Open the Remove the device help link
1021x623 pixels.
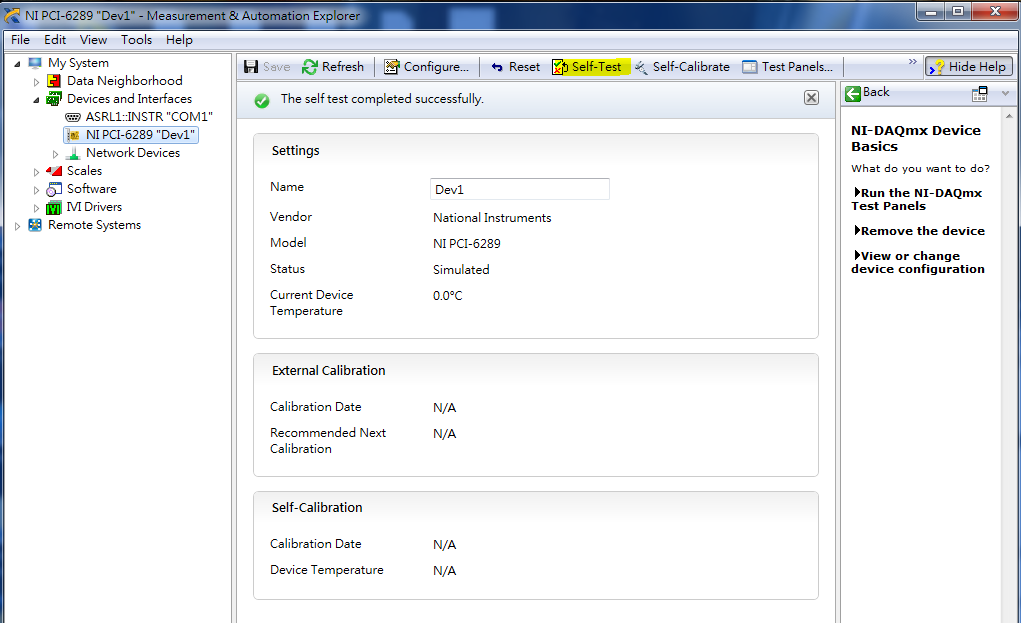tap(919, 231)
